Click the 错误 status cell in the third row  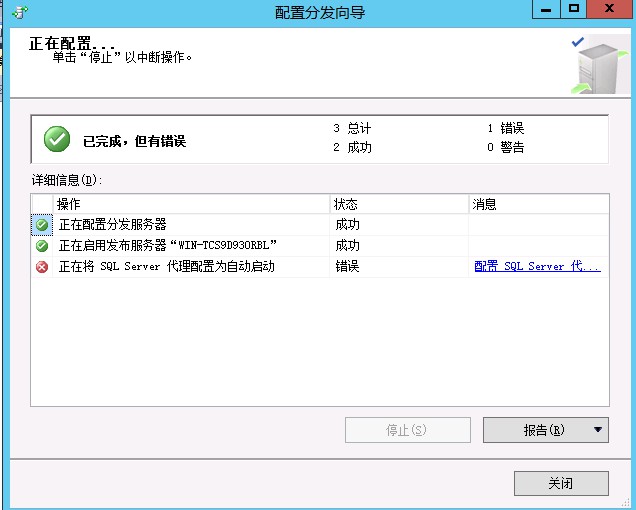(x=347, y=267)
